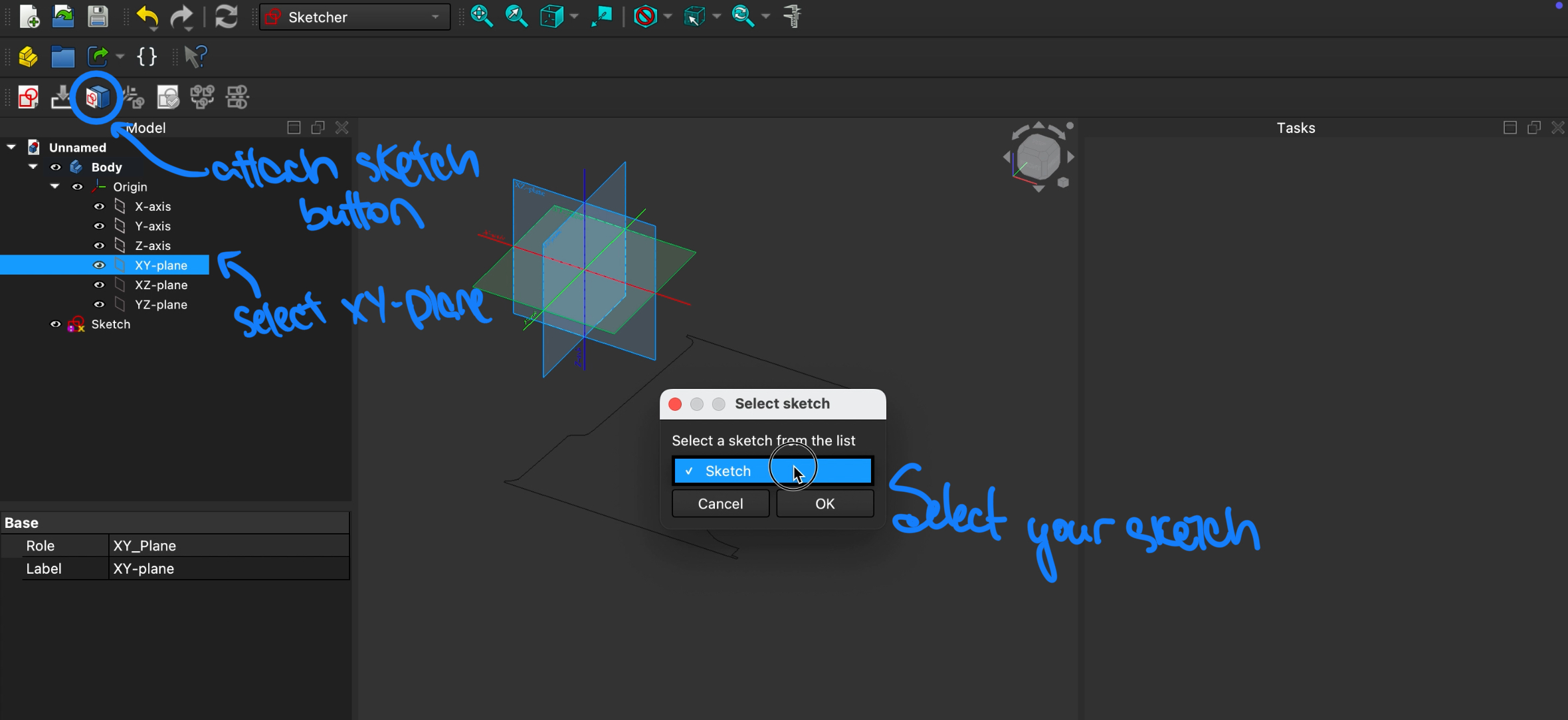This screenshot has width=1568, height=720.
Task: Click the merge sketches icon
Action: click(202, 98)
